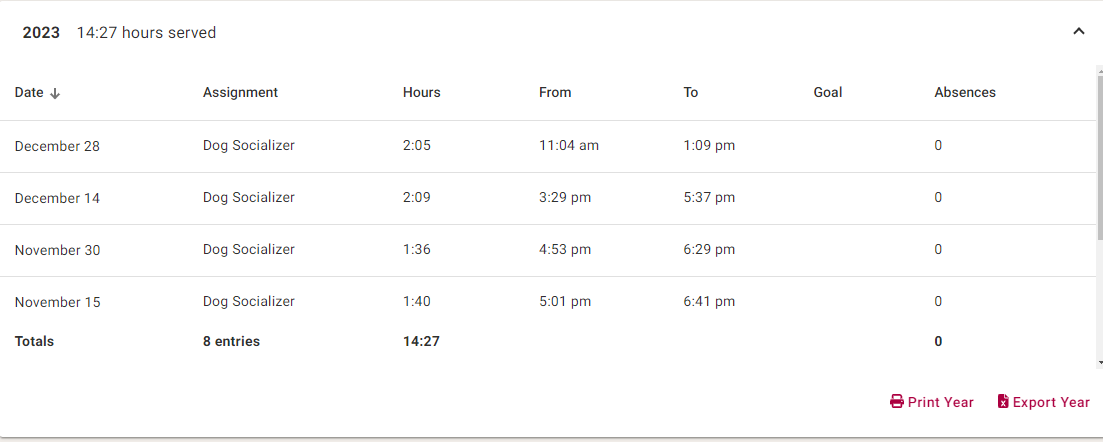Click the Goal column header
The height and width of the screenshot is (442, 1103).
point(828,92)
